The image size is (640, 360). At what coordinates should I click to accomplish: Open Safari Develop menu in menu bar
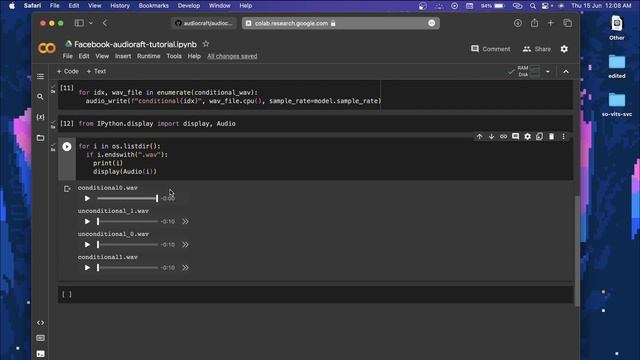[x=189, y=6]
